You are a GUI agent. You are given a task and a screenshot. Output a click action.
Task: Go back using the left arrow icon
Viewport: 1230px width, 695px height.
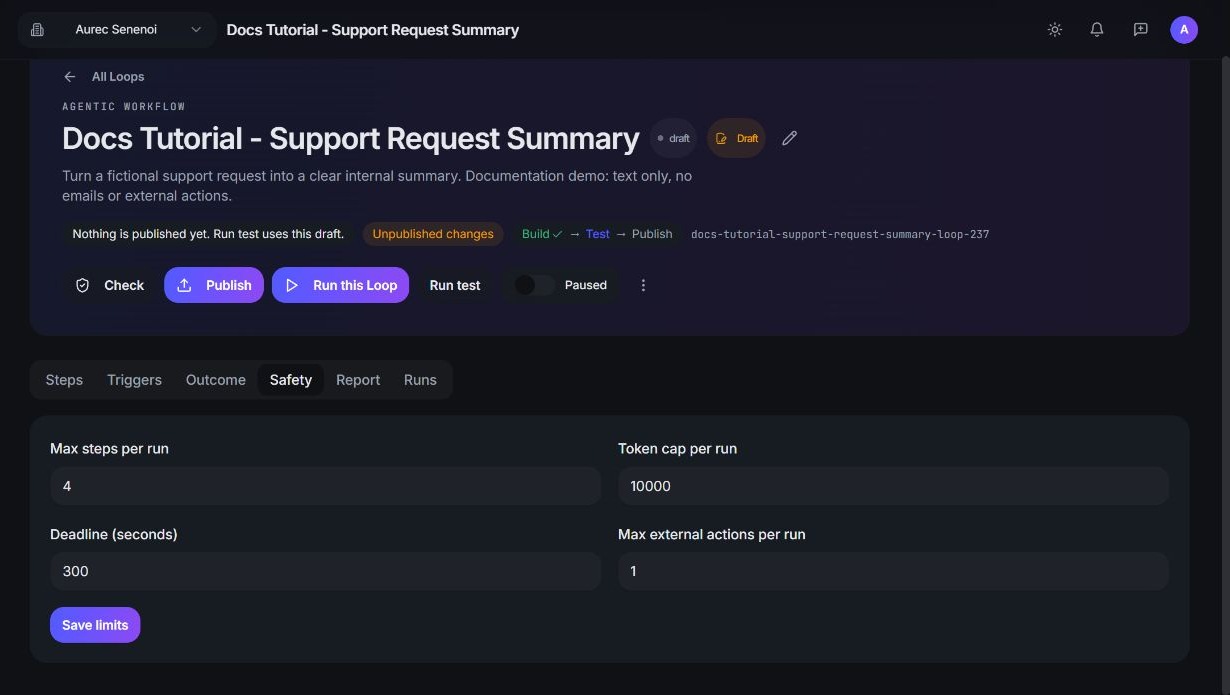[70, 77]
